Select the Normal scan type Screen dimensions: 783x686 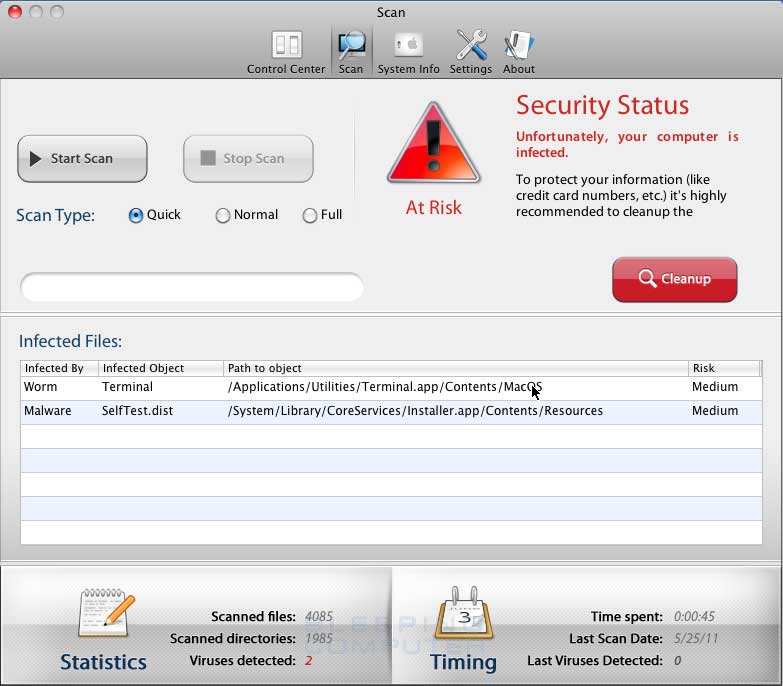point(223,215)
